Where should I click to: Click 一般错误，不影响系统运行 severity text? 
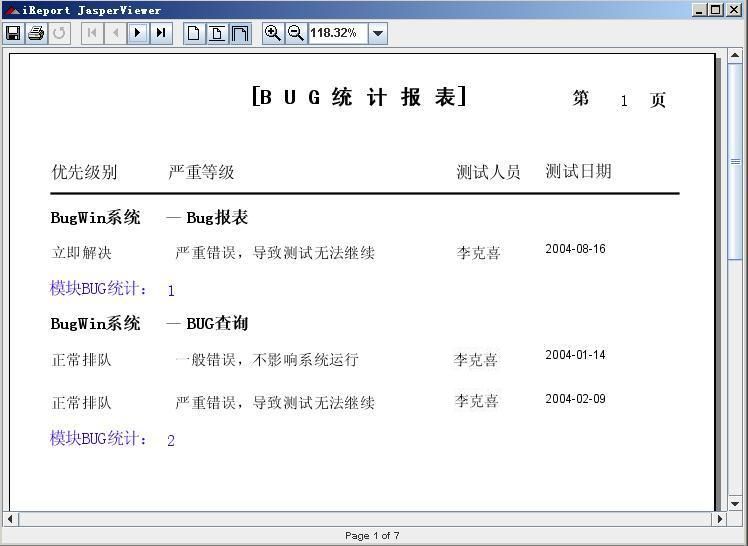tap(267, 360)
